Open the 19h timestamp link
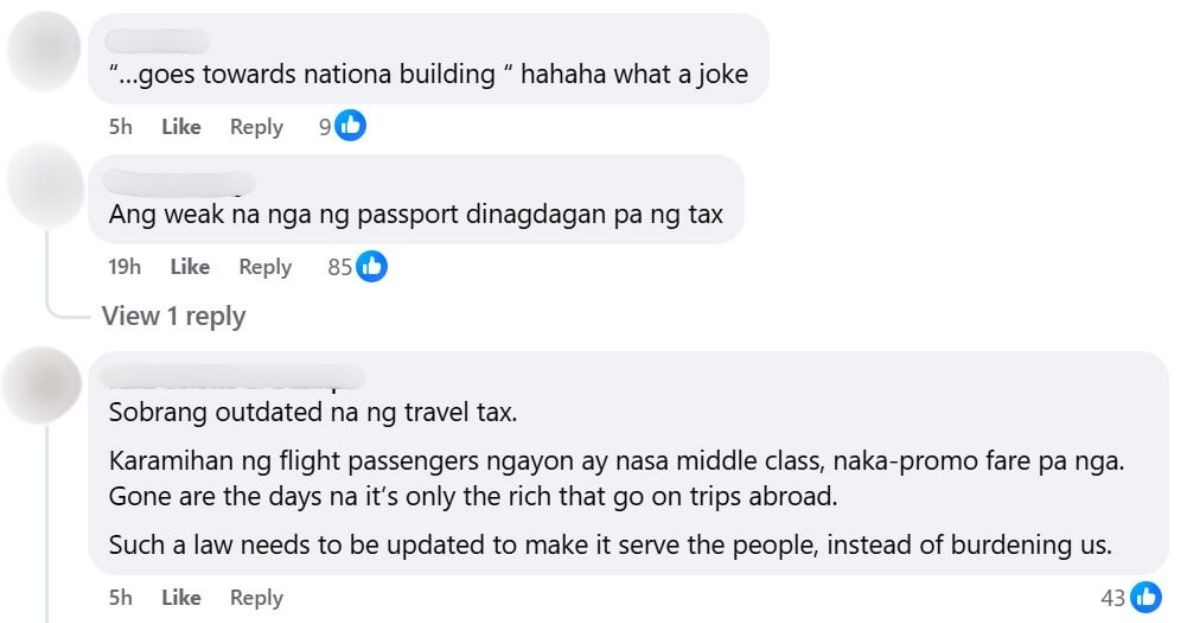Image resolution: width=1200 pixels, height=623 pixels. pyautogui.click(x=124, y=267)
